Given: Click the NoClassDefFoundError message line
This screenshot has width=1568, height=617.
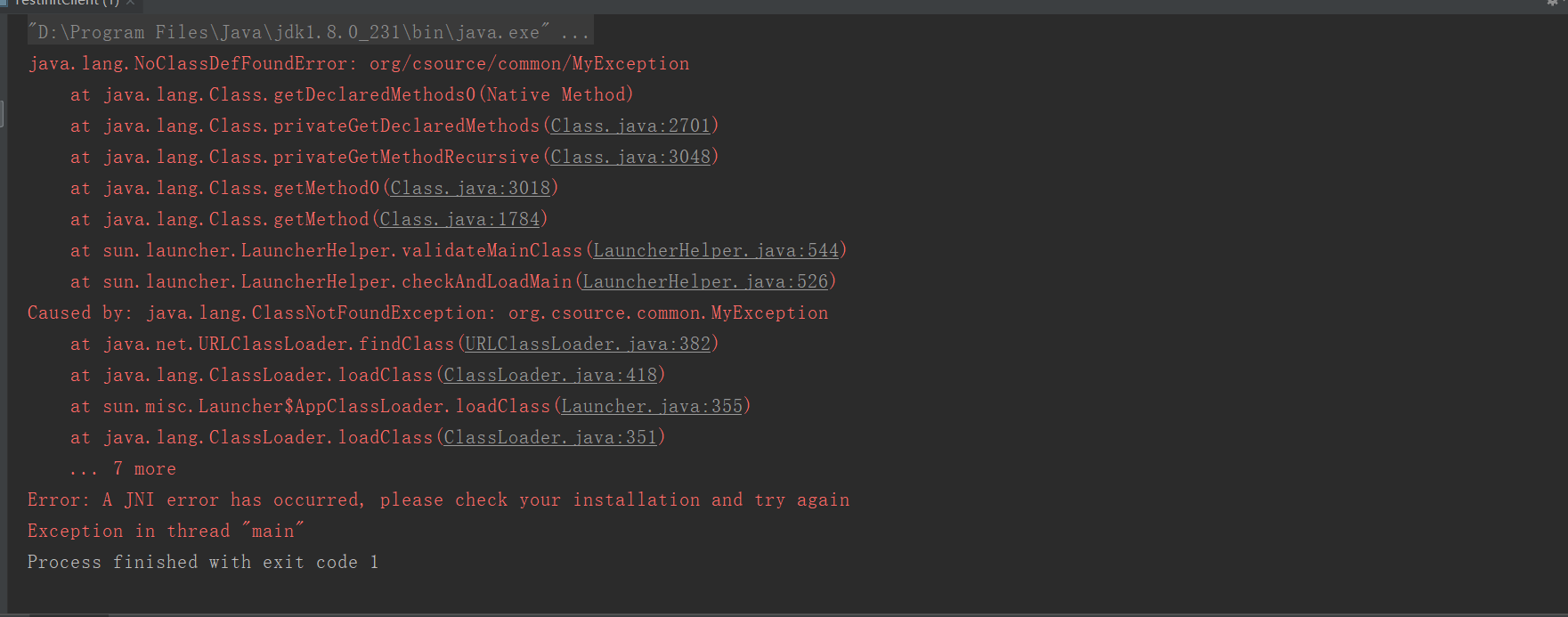Looking at the screenshot, I should pyautogui.click(x=359, y=63).
